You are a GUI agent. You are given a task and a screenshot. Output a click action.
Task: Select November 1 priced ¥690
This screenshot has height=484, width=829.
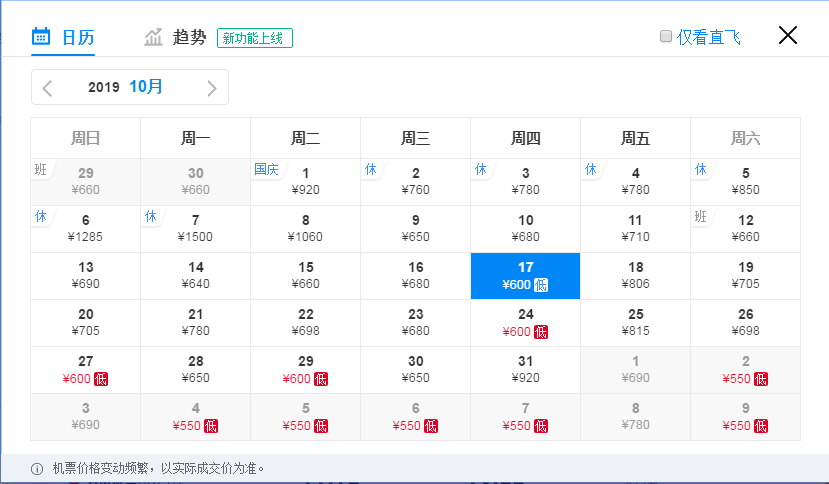[635, 370]
